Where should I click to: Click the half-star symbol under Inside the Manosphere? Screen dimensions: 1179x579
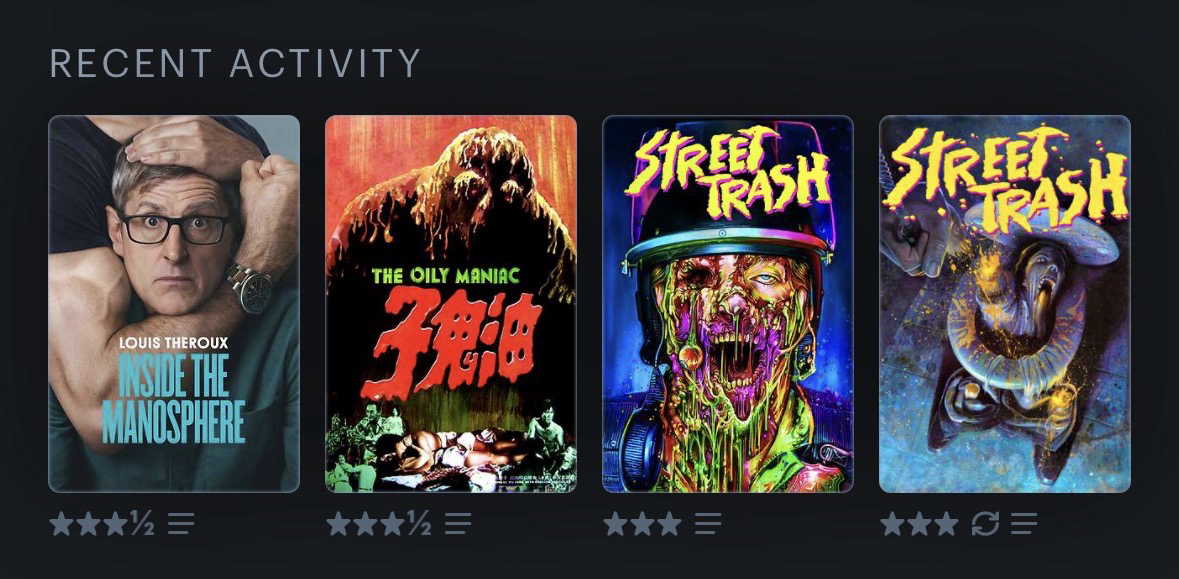(142, 523)
